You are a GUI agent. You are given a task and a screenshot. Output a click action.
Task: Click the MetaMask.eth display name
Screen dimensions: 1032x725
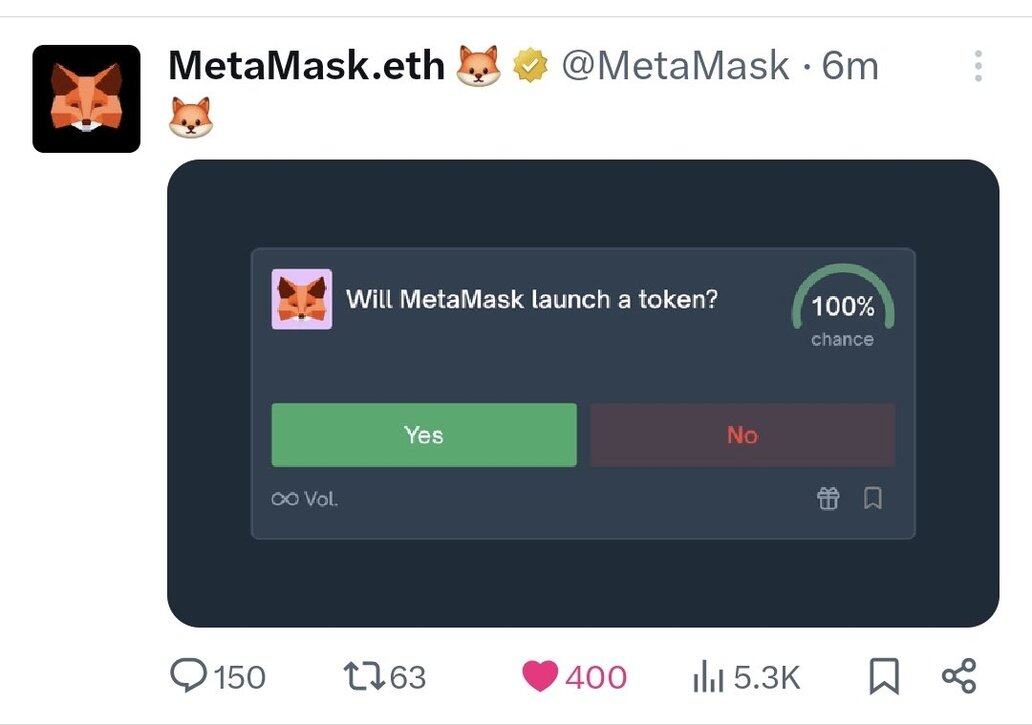coord(307,65)
